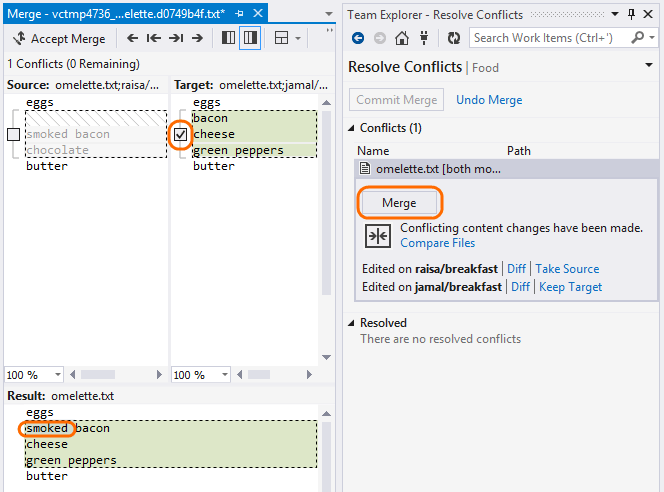Click the Take Source link
664x492 pixels.
(x=567, y=269)
